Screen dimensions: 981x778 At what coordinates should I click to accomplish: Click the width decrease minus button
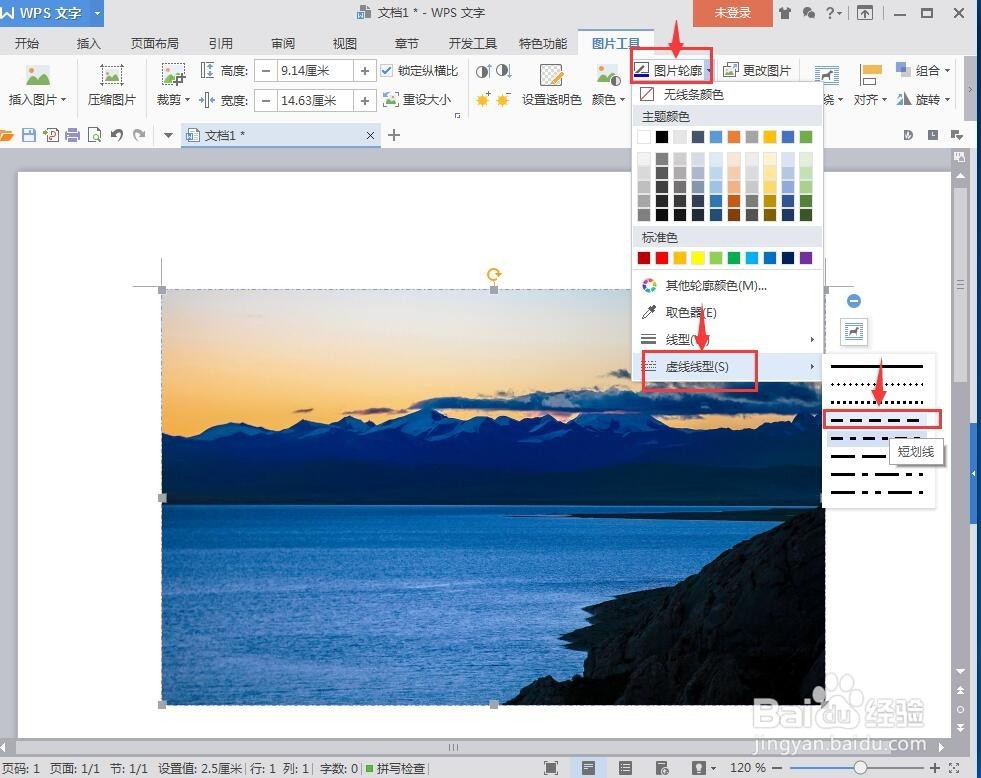[x=265, y=100]
